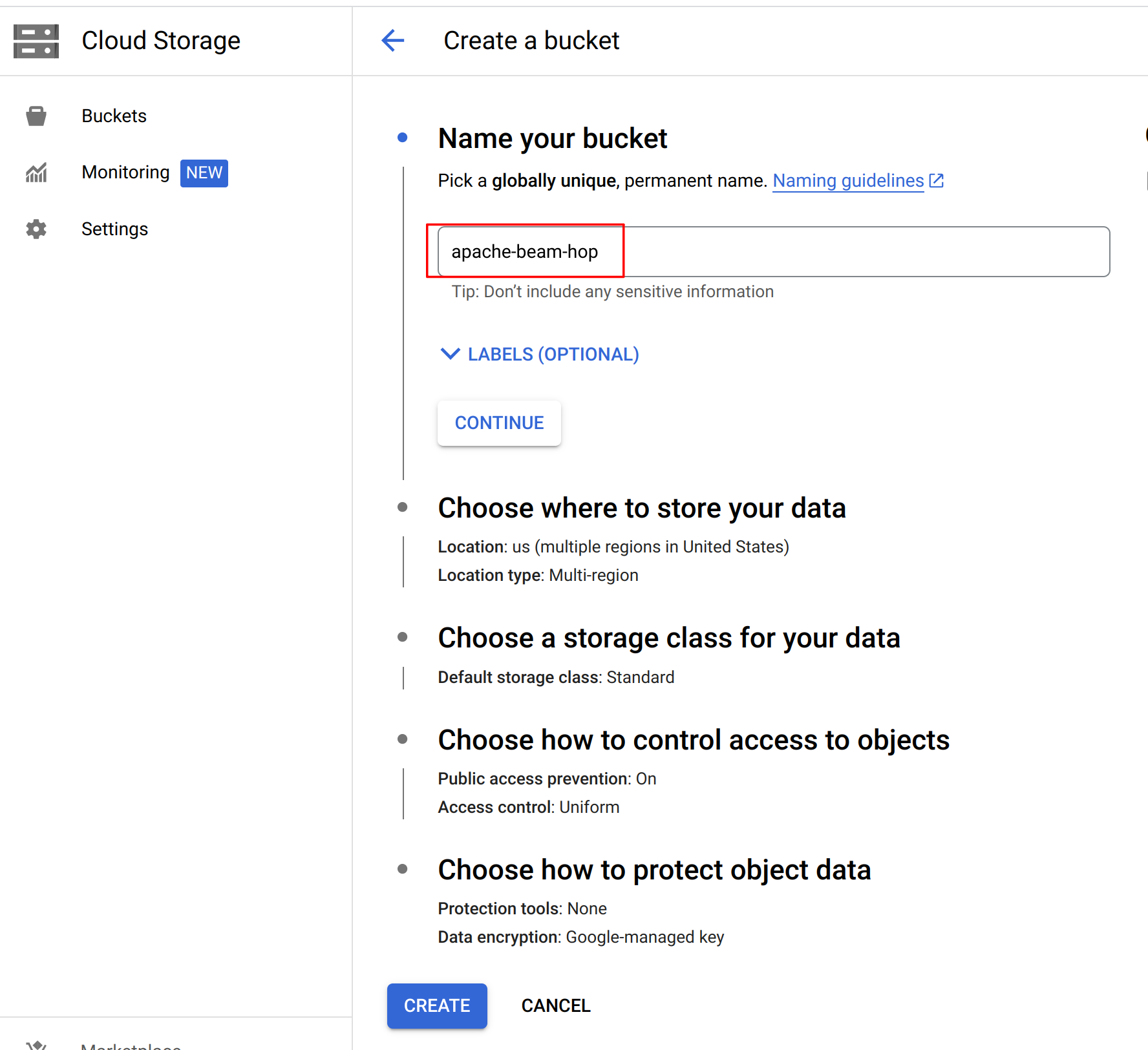
Task: Expand 'Choose a storage class for your data'
Action: pos(668,638)
